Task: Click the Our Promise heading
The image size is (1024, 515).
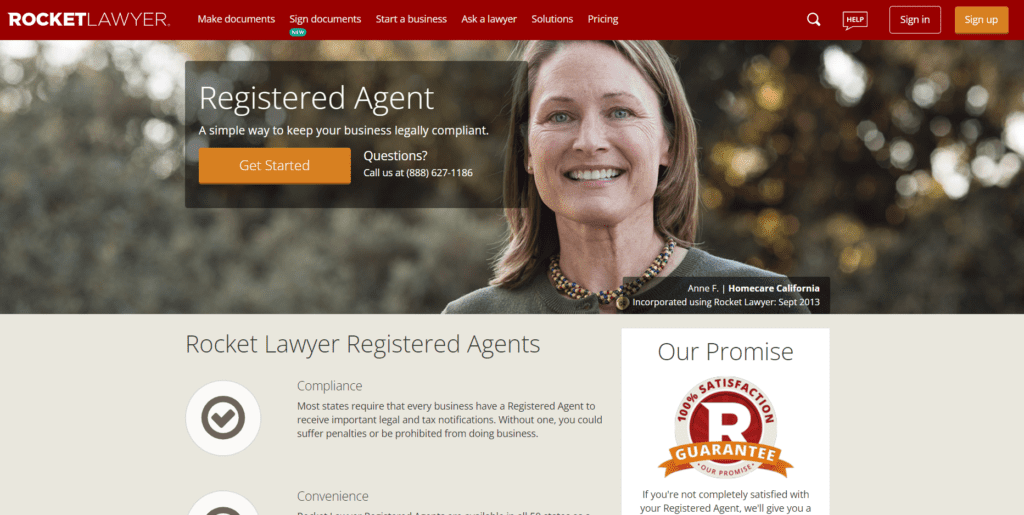Action: point(726,352)
